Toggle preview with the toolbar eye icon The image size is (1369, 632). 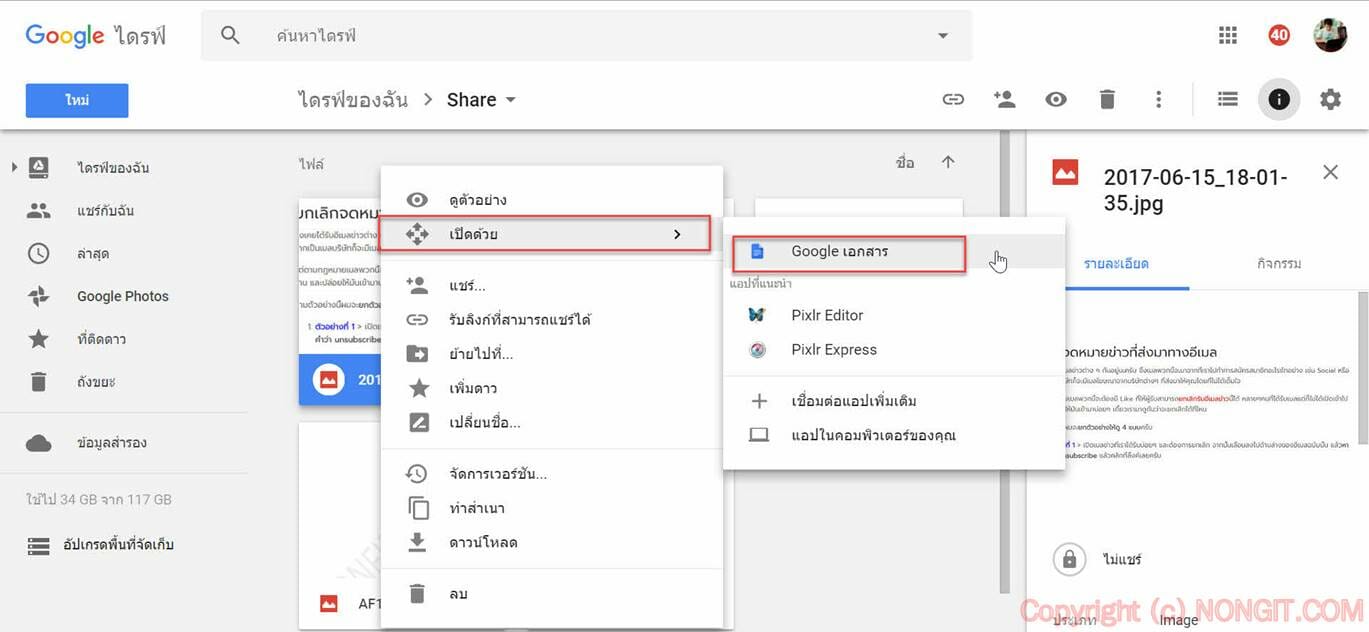pos(1056,99)
